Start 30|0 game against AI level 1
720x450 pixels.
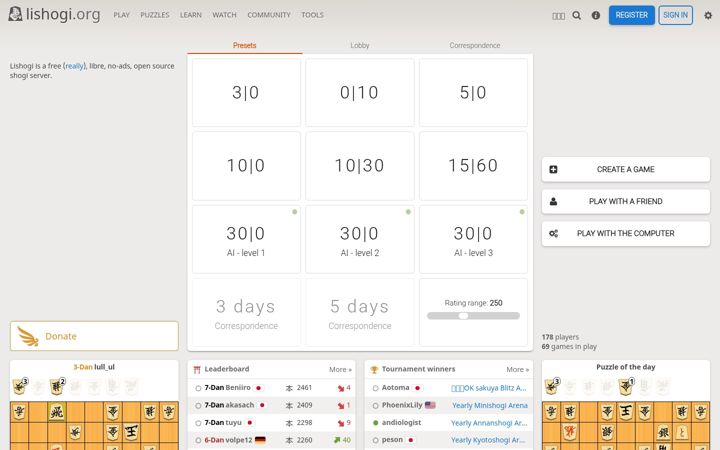(x=246, y=239)
